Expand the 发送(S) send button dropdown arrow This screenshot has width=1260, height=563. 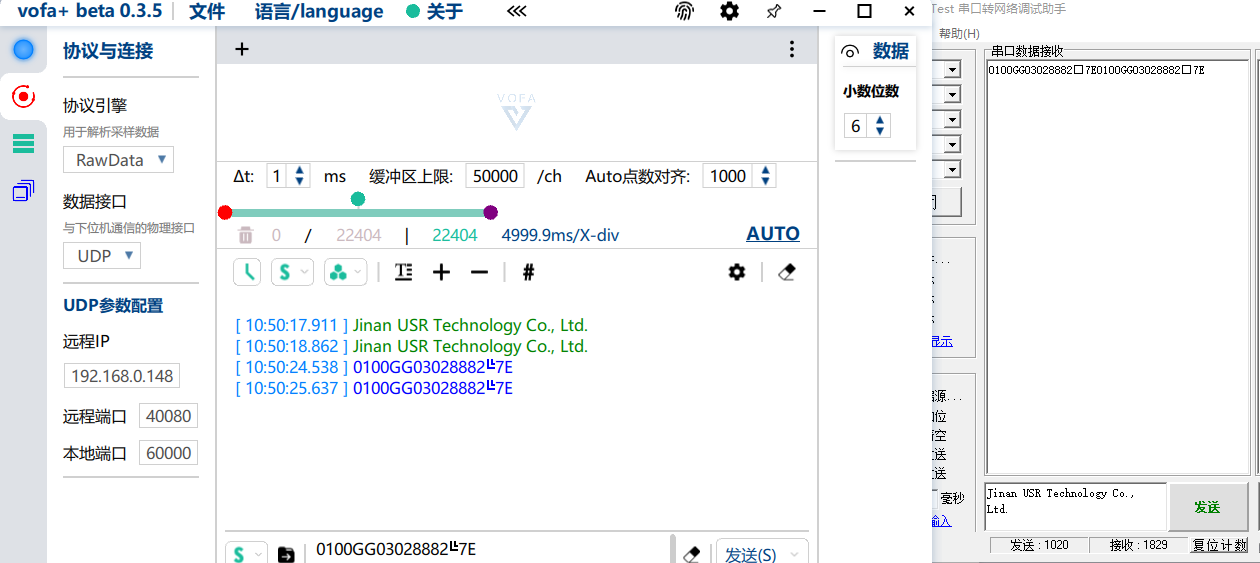pos(796,554)
